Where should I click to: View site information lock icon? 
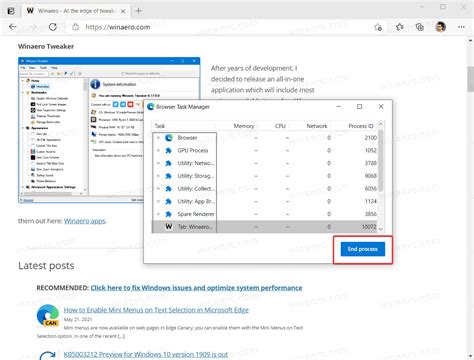click(x=76, y=27)
